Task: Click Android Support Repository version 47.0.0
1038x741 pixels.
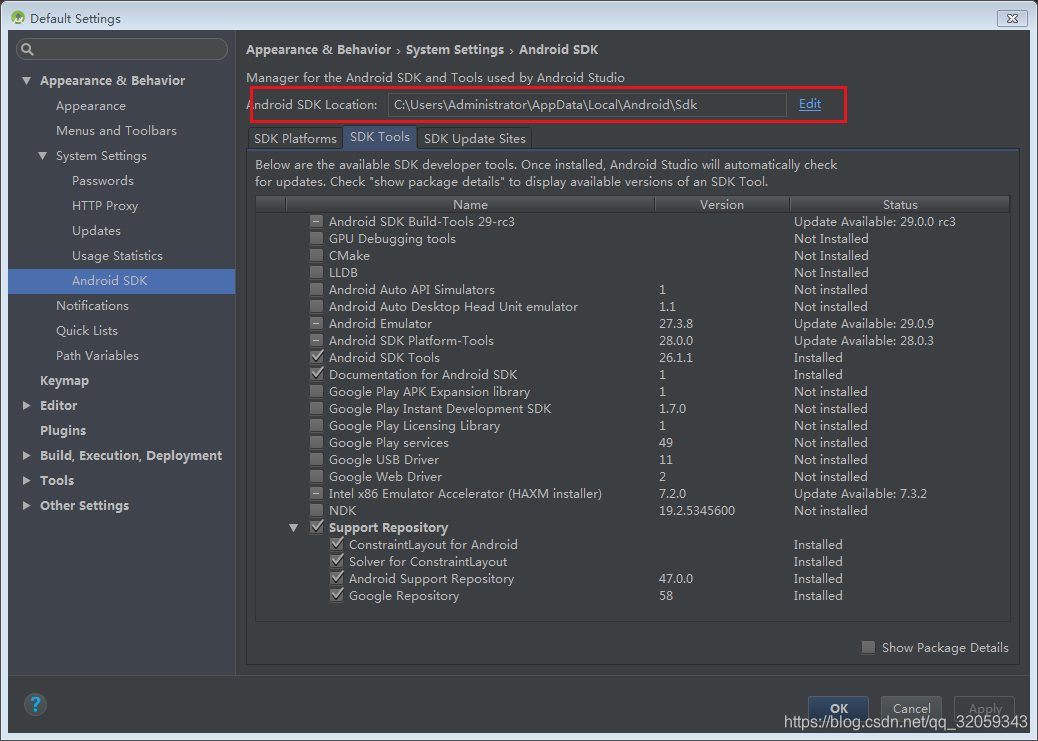Action: (676, 579)
